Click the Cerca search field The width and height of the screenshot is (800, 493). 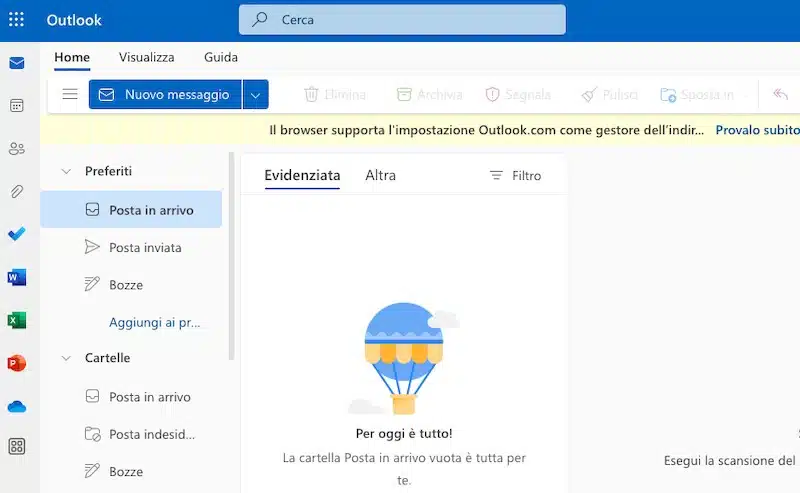pos(402,19)
